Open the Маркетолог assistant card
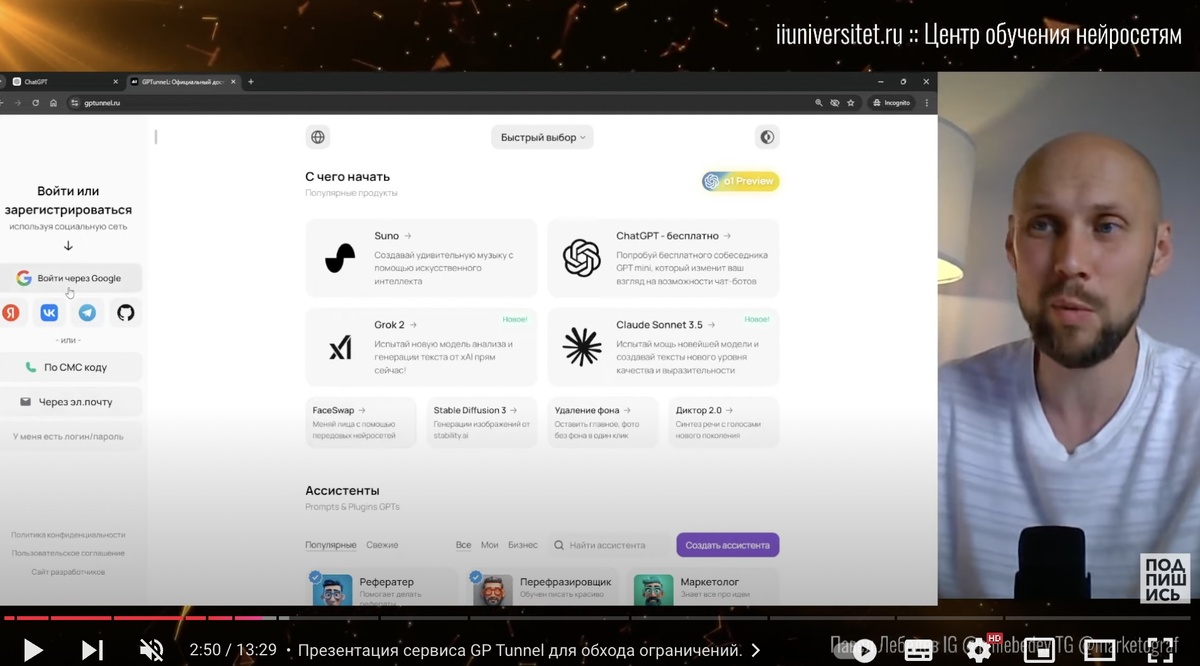The image size is (1200, 666). click(704, 587)
